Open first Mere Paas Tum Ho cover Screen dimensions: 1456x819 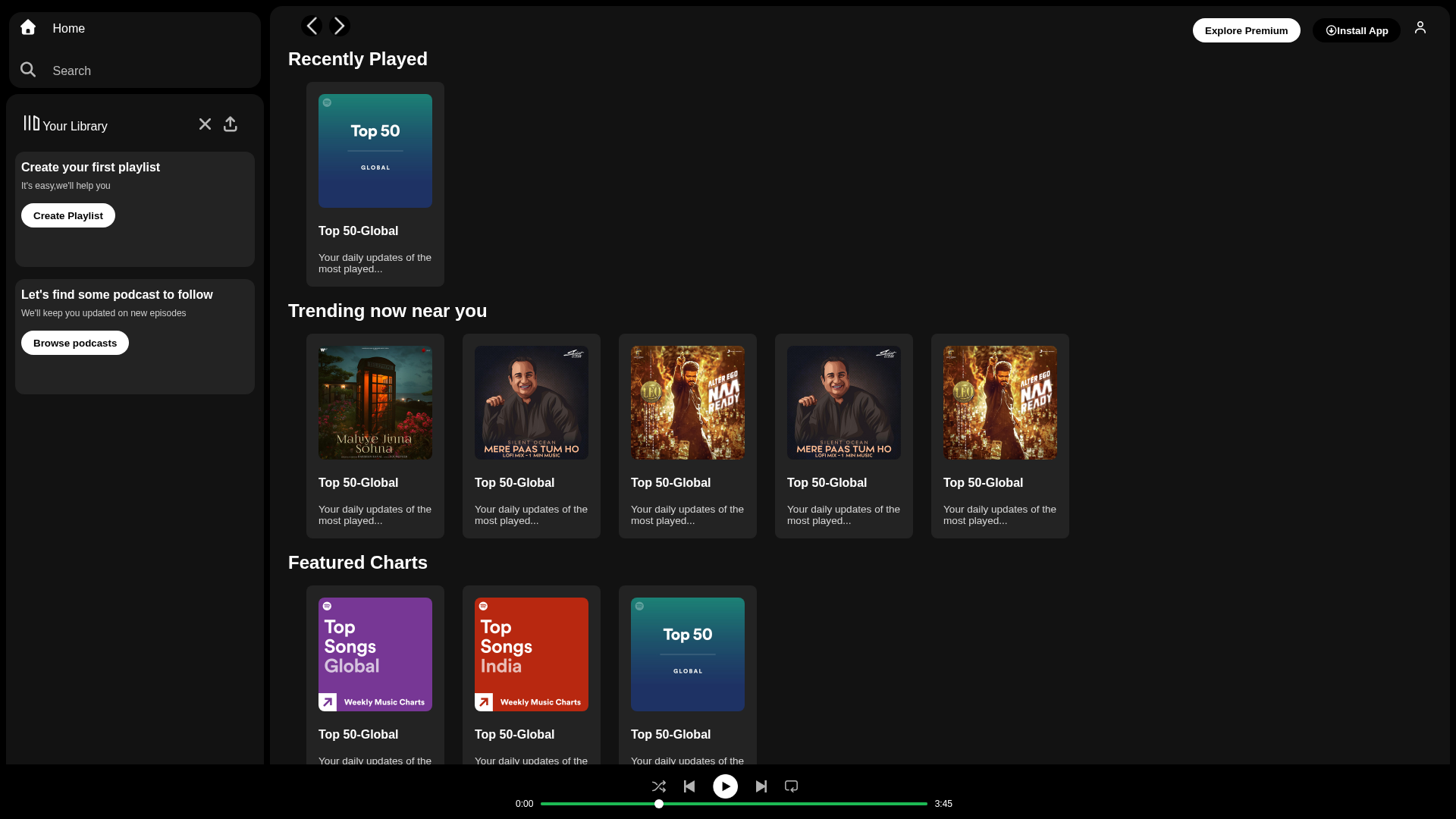(x=532, y=403)
